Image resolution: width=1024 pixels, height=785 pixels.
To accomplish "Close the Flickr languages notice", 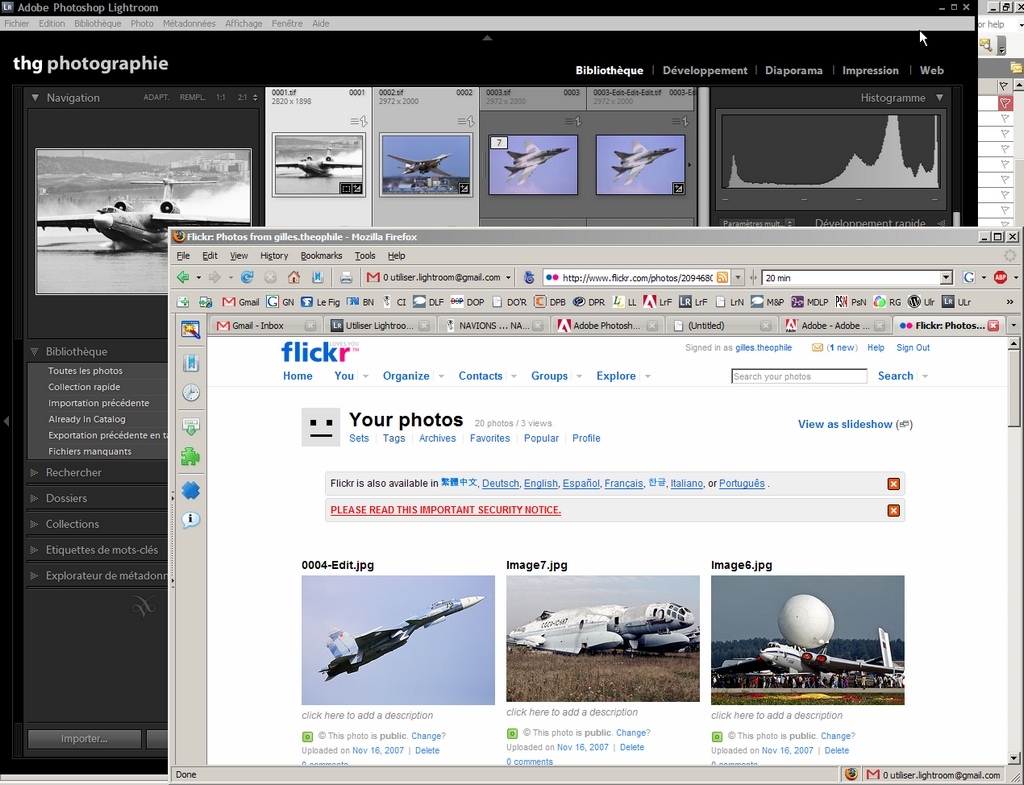I will click(x=893, y=484).
